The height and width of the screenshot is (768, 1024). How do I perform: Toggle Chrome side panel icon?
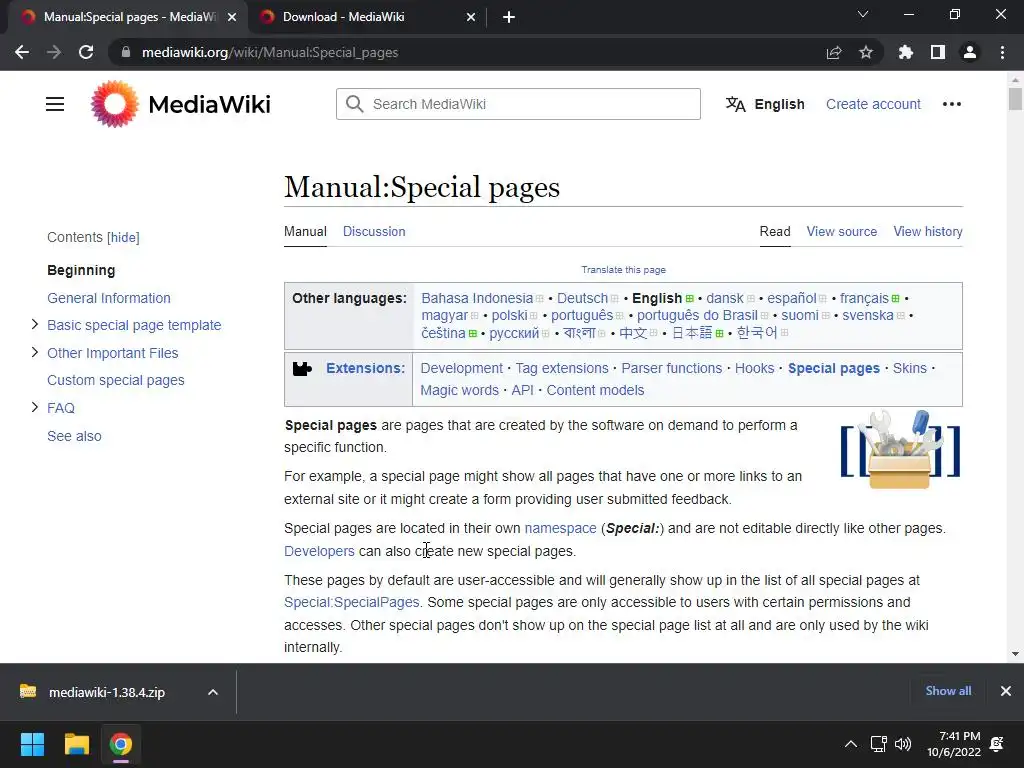(938, 52)
